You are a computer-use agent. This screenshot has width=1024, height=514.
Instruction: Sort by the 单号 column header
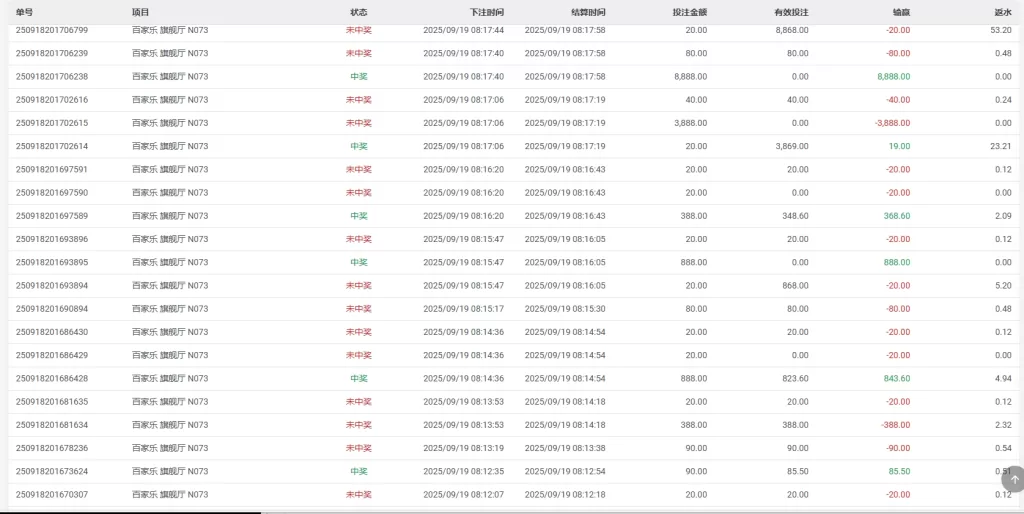(25, 12)
